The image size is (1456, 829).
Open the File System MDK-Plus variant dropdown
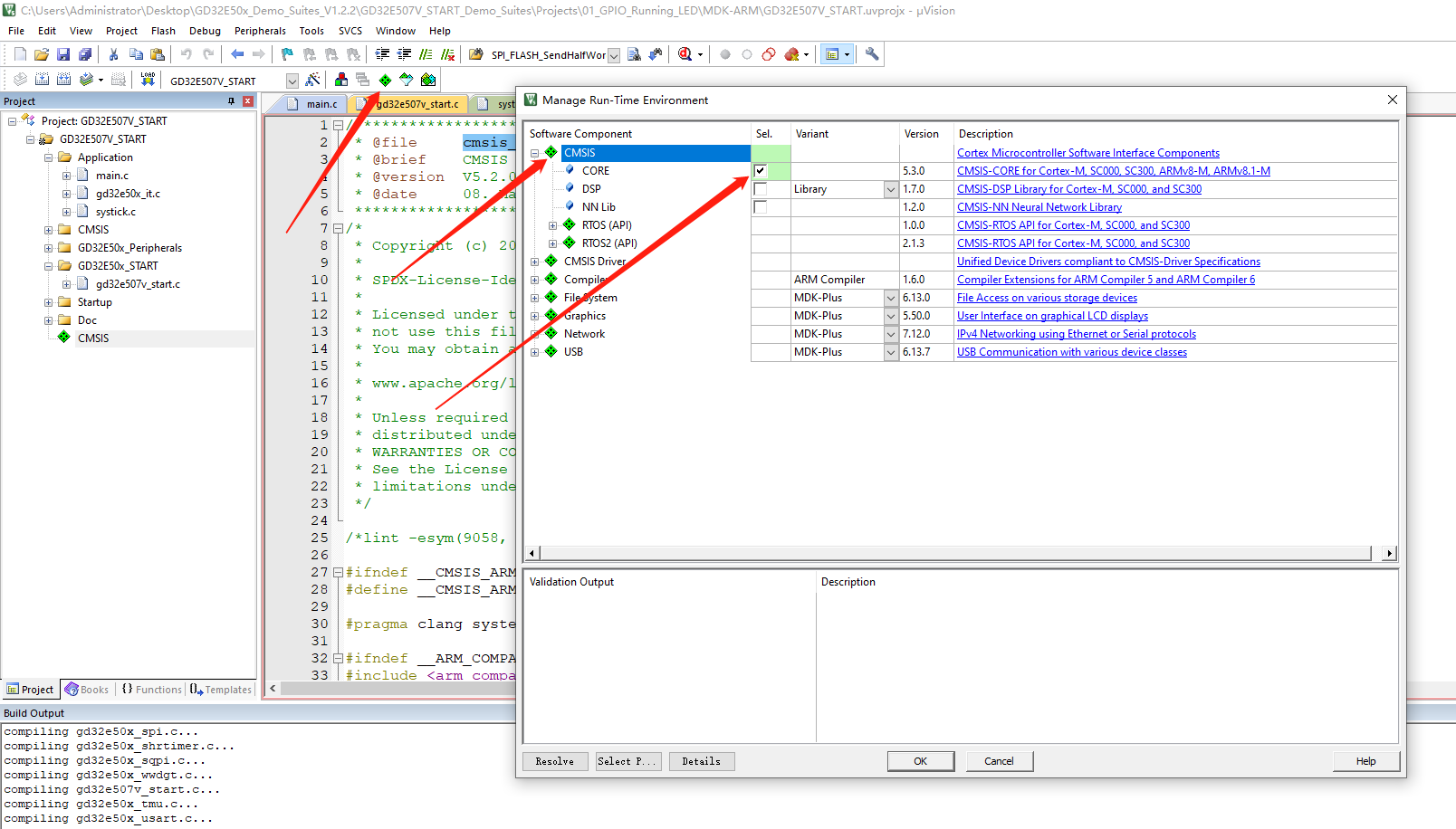[891, 298]
